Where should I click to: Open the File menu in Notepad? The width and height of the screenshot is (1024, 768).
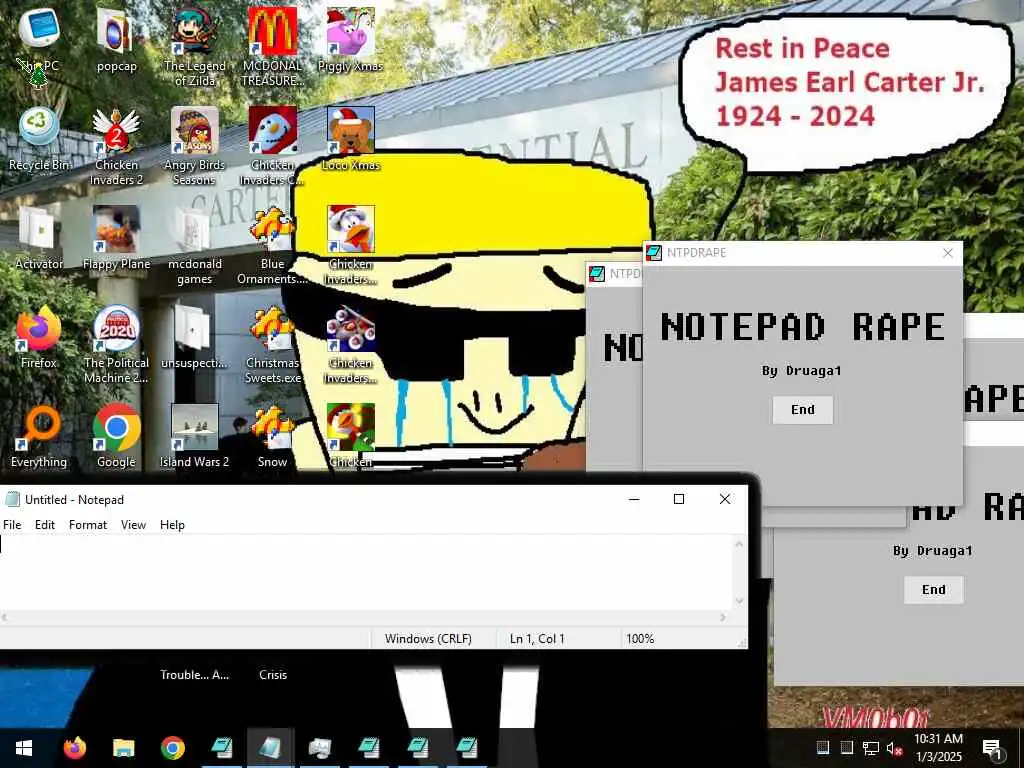pos(12,524)
